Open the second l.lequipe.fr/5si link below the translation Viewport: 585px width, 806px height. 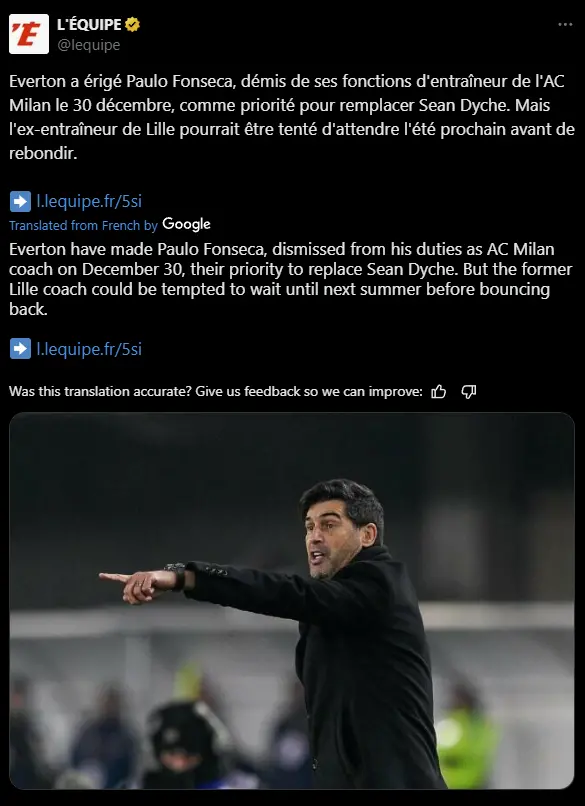pos(89,349)
